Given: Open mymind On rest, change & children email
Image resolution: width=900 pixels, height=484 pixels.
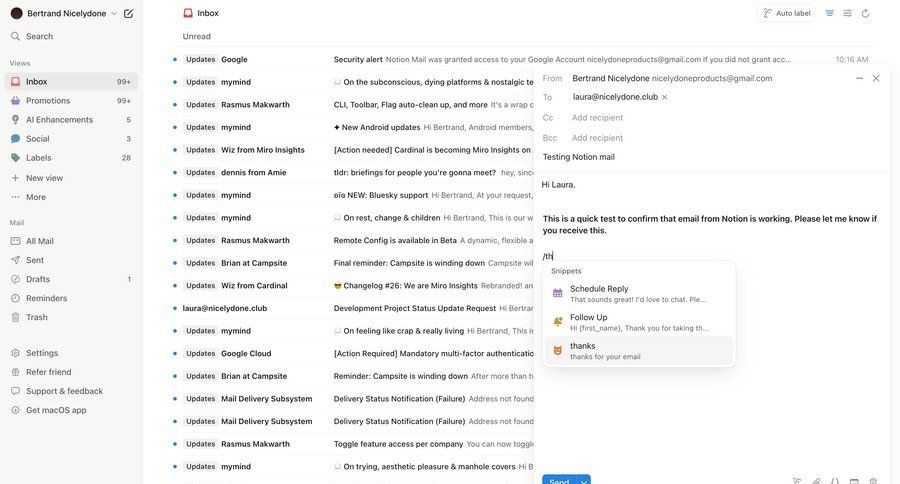Looking at the screenshot, I should [x=352, y=218].
